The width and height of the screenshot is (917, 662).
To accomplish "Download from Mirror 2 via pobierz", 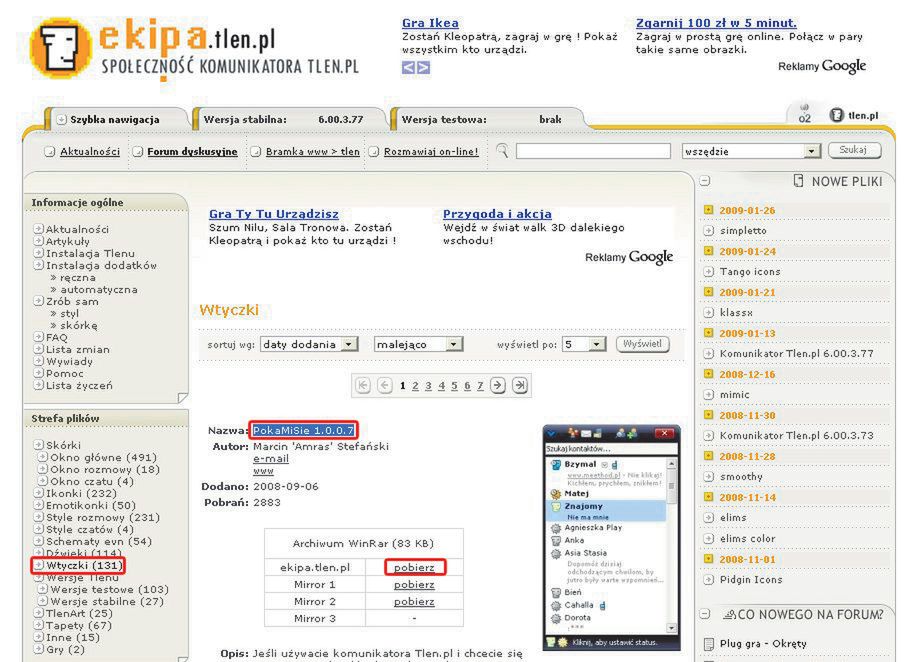I will click(x=414, y=601).
